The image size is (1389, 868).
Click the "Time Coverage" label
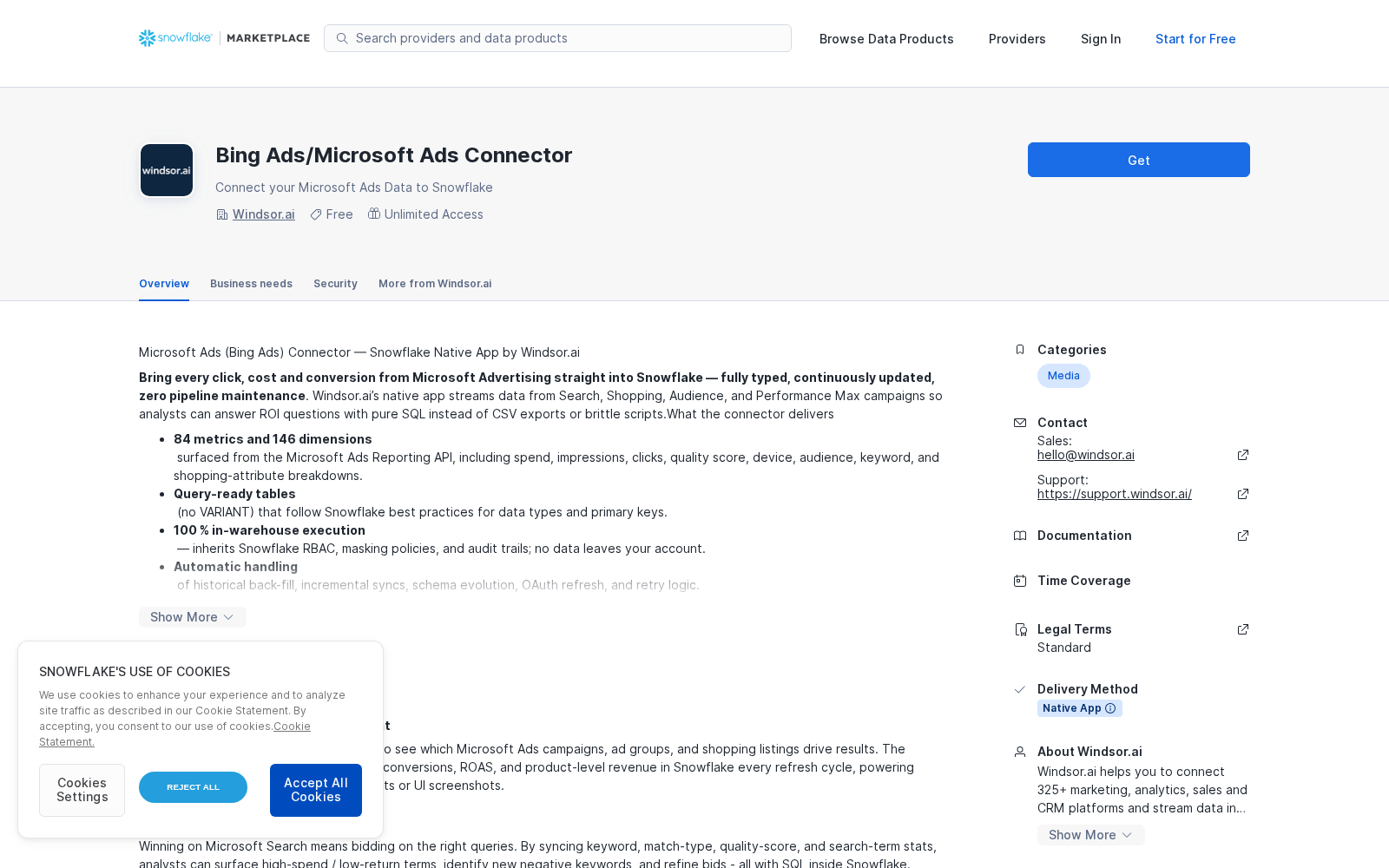[x=1084, y=581]
